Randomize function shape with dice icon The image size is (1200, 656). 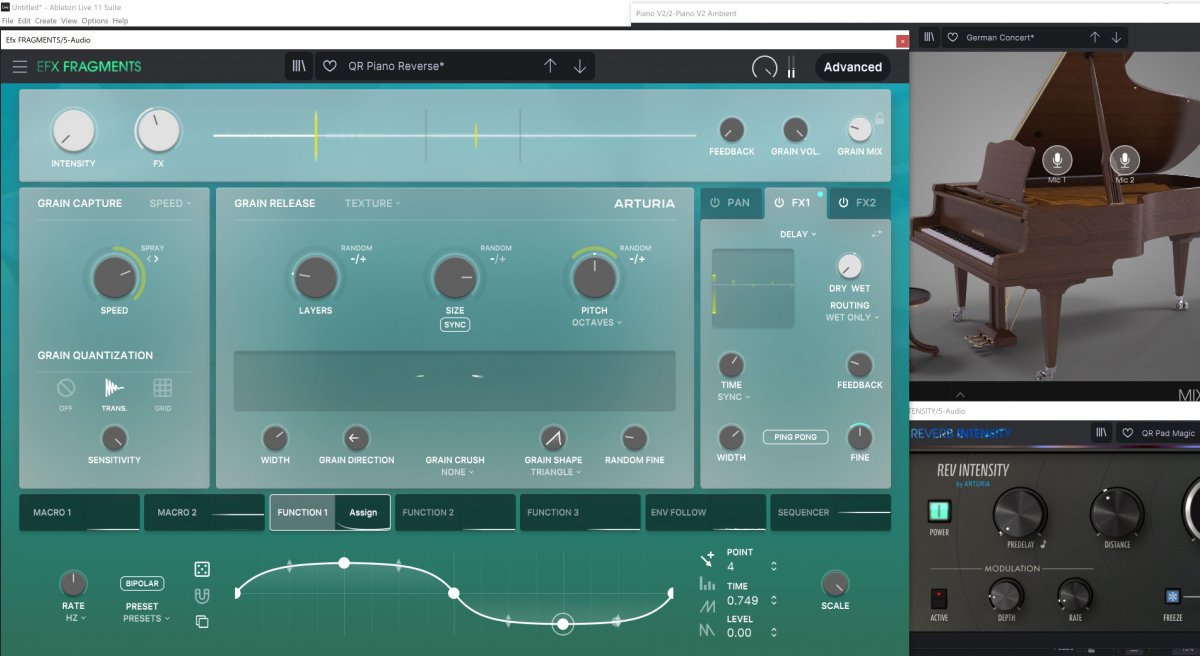pyautogui.click(x=202, y=569)
